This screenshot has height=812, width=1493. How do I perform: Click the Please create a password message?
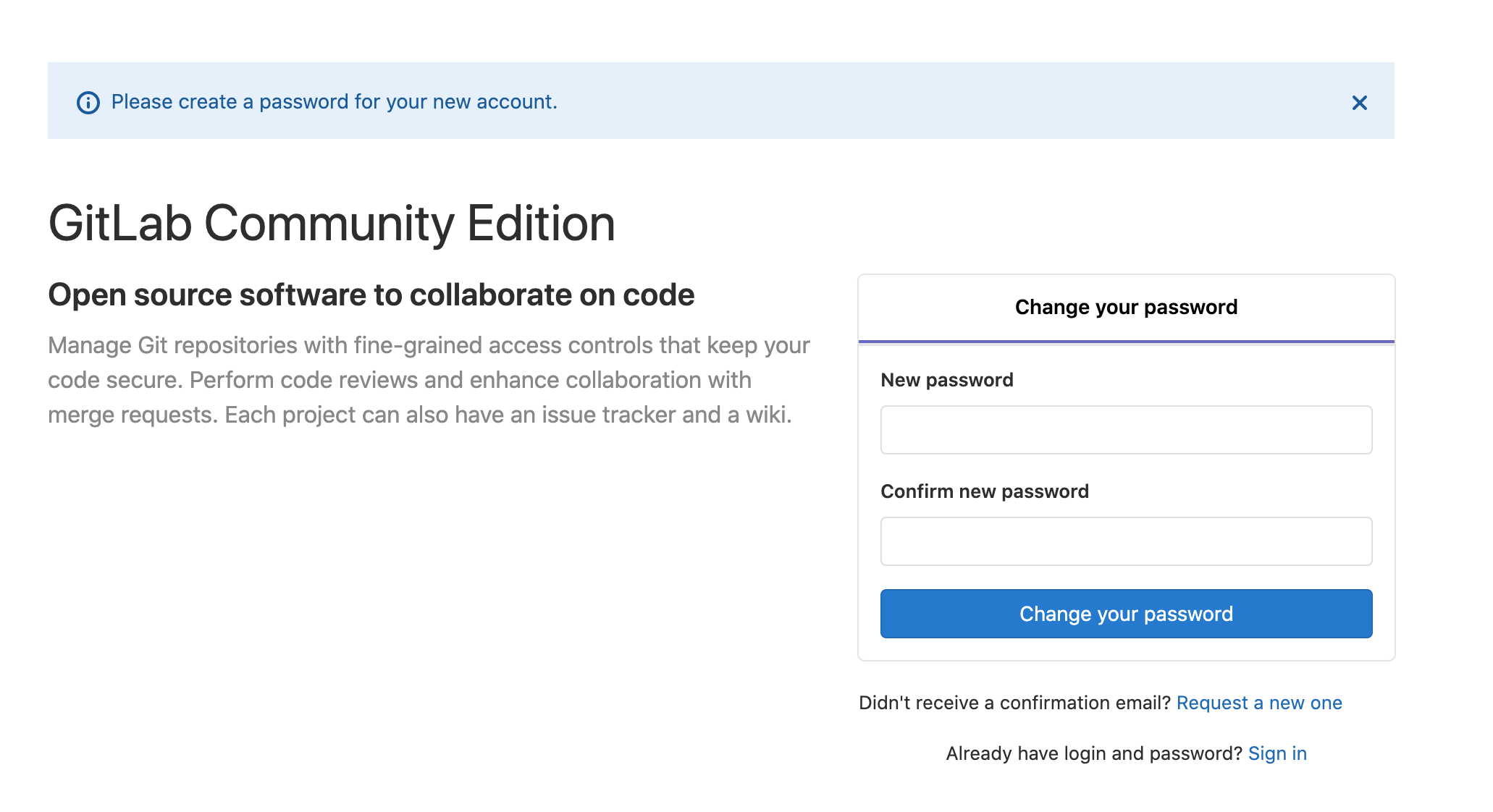pos(335,102)
